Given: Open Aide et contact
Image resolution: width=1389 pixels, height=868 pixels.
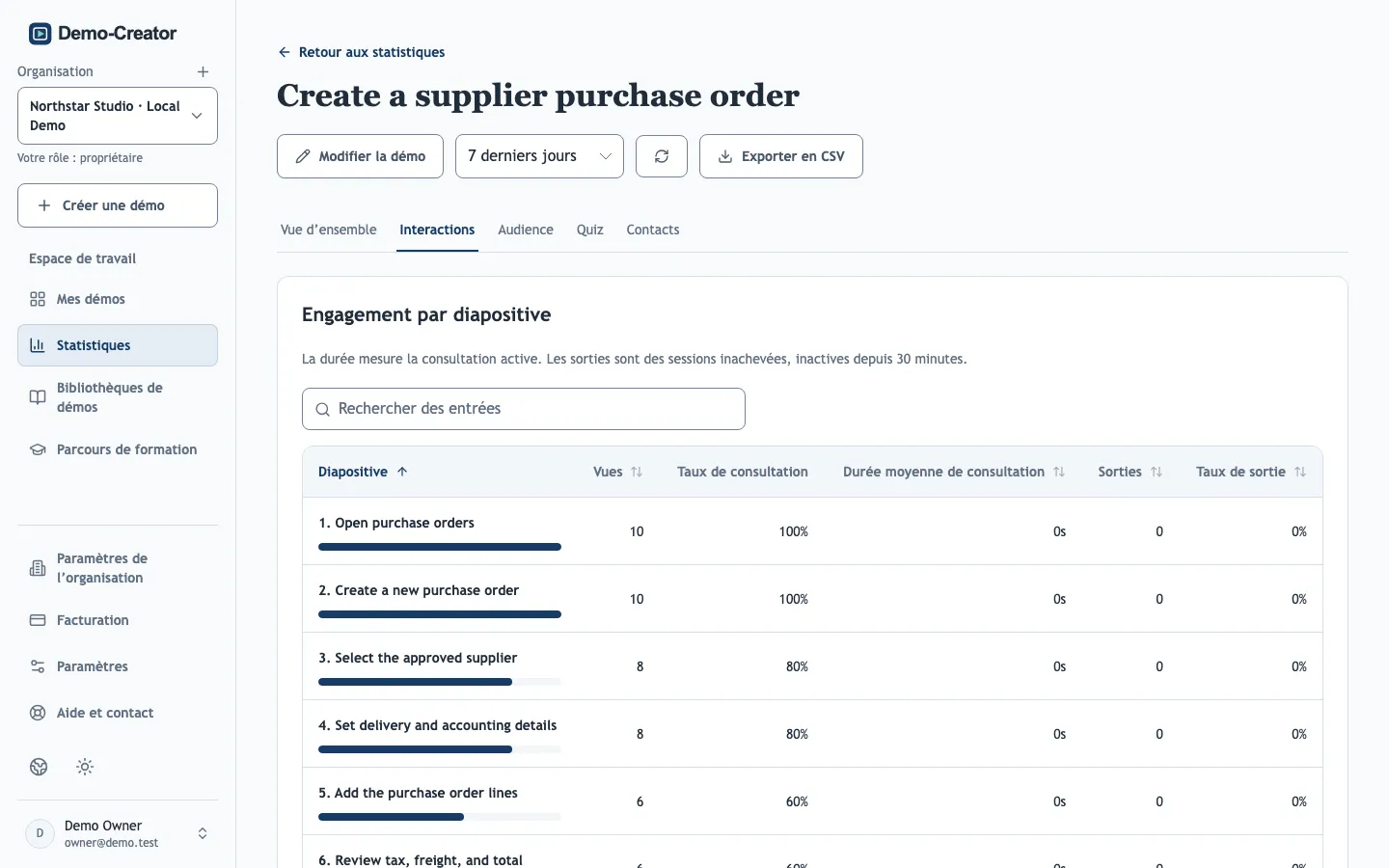Looking at the screenshot, I should point(118,713).
